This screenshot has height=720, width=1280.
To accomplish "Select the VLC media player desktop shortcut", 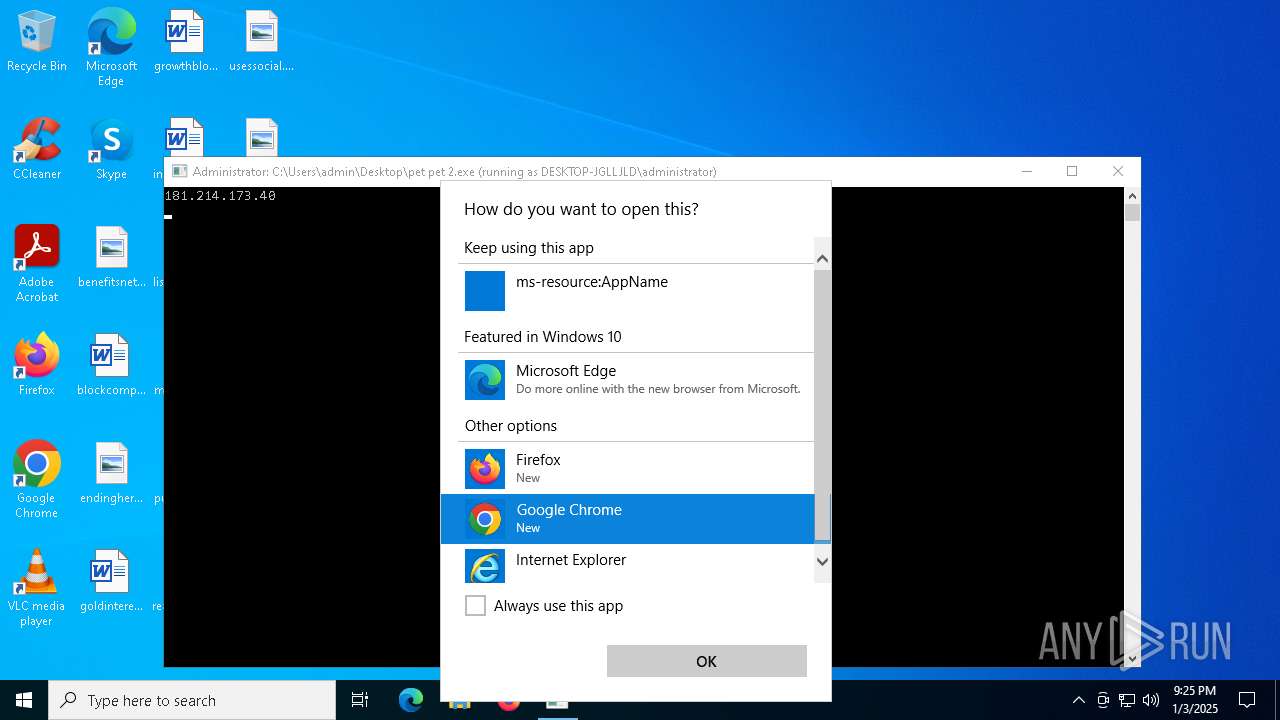I will tap(37, 588).
